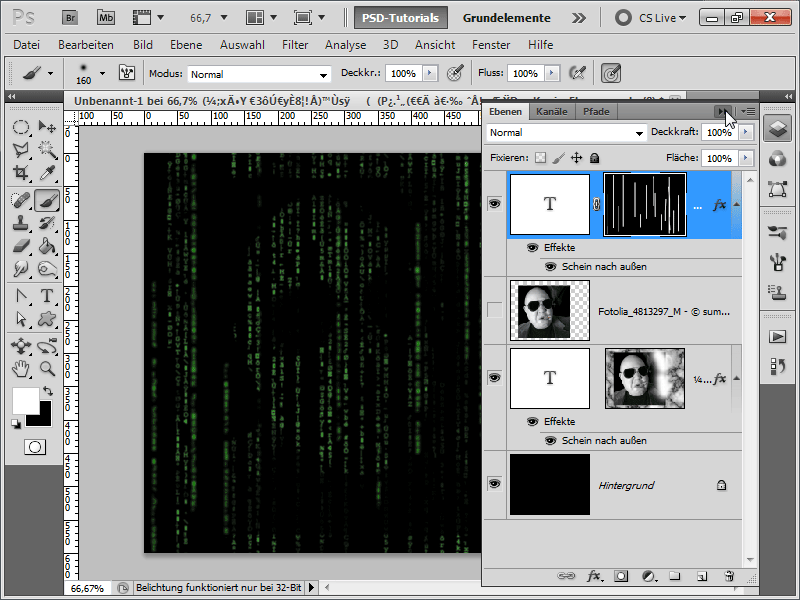Click the foreground color swatch
Screen dimensions: 800x600
[24, 400]
